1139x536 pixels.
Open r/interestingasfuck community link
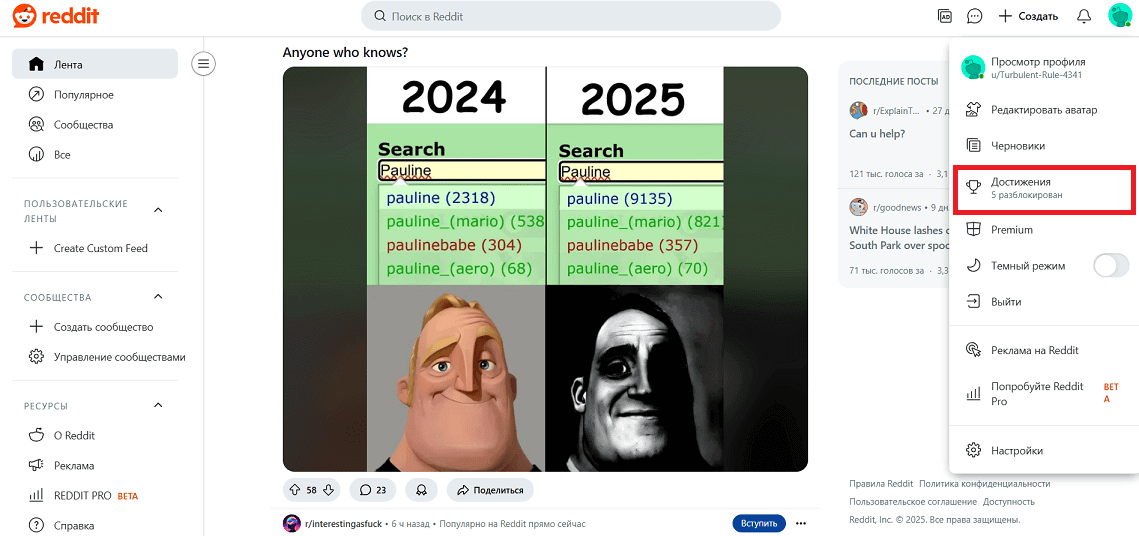pyautogui.click(x=345, y=523)
